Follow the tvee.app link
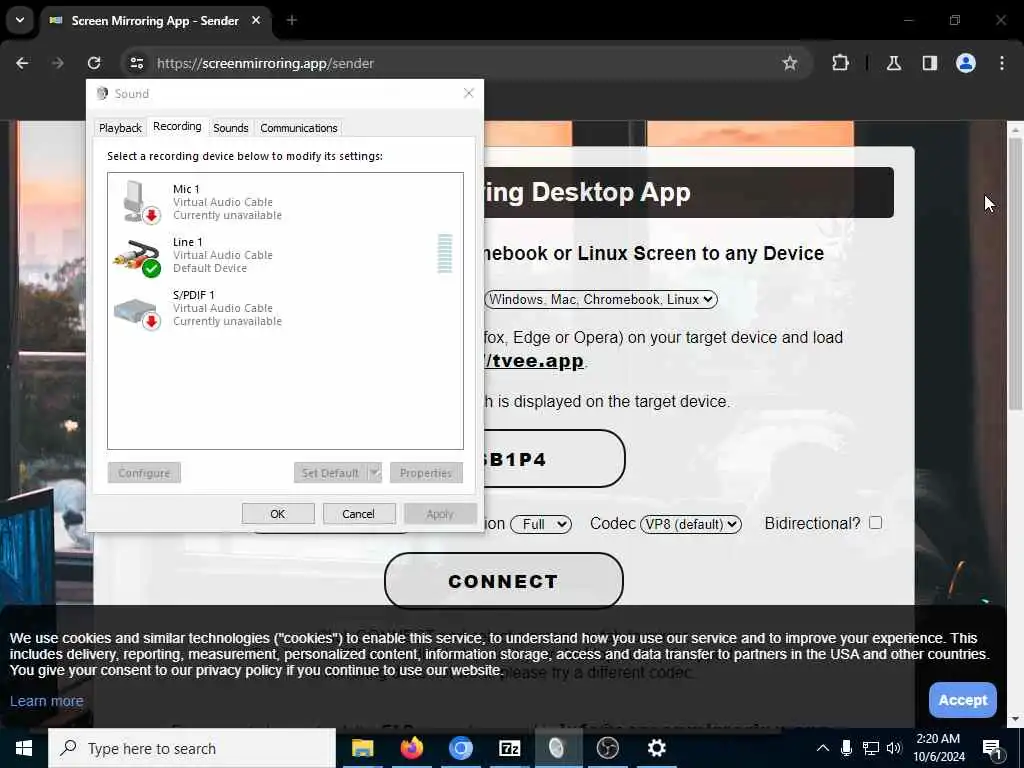The image size is (1024, 768). click(x=534, y=360)
